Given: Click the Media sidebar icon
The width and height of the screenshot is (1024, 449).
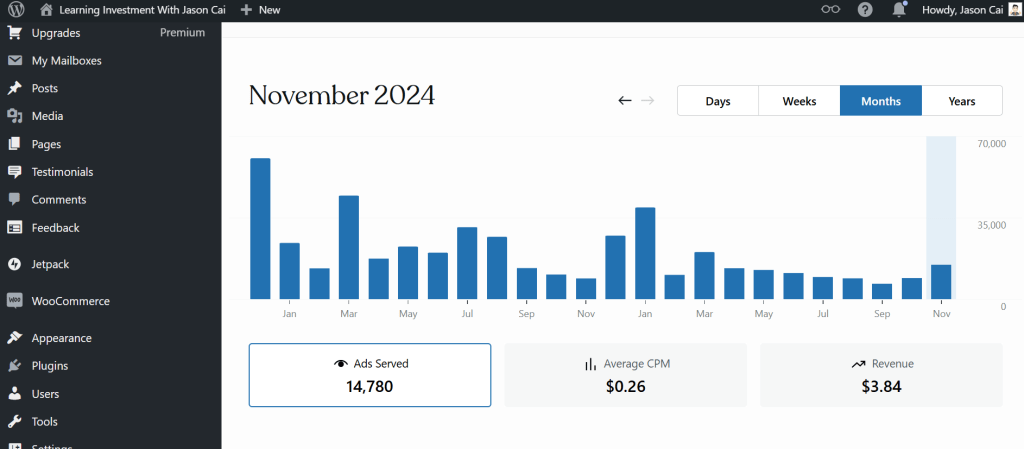Looking at the screenshot, I should point(15,116).
